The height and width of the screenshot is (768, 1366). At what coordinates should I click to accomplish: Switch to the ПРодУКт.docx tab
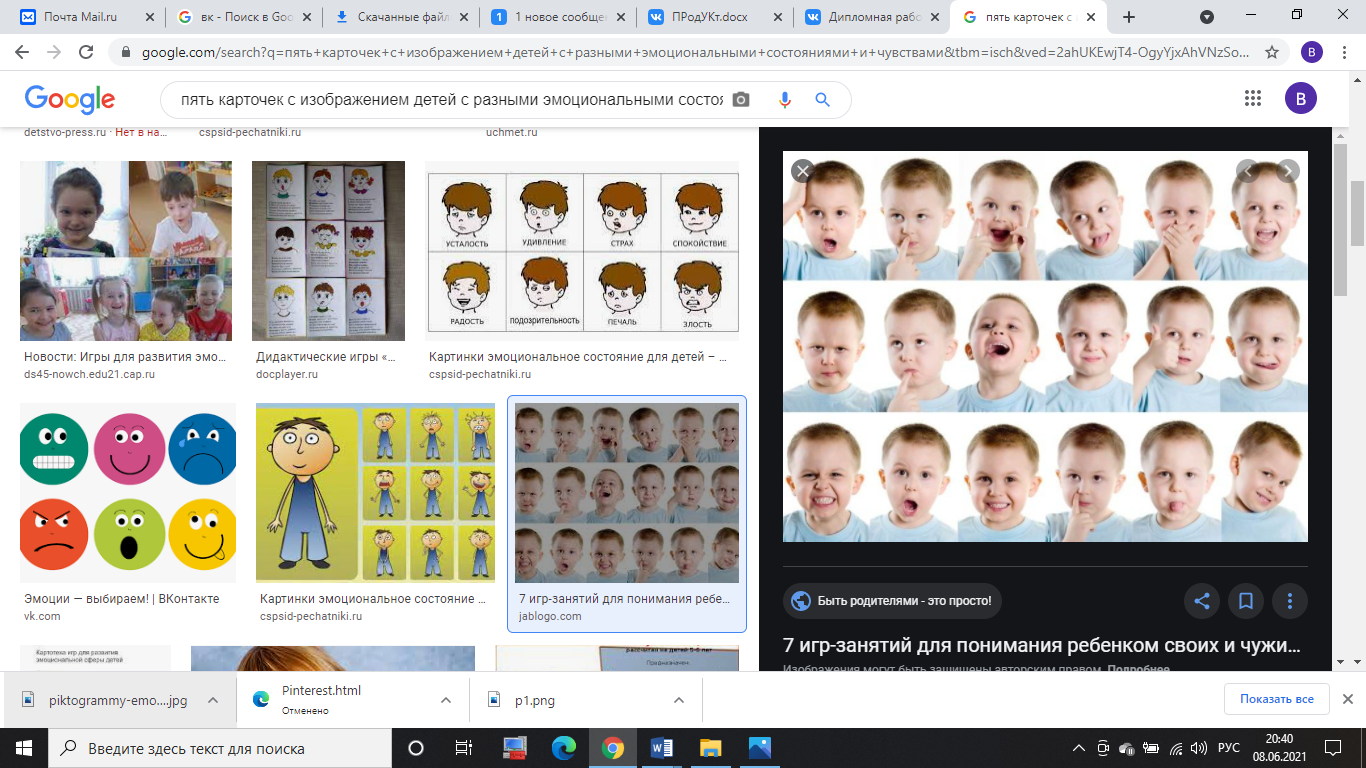coord(714,17)
